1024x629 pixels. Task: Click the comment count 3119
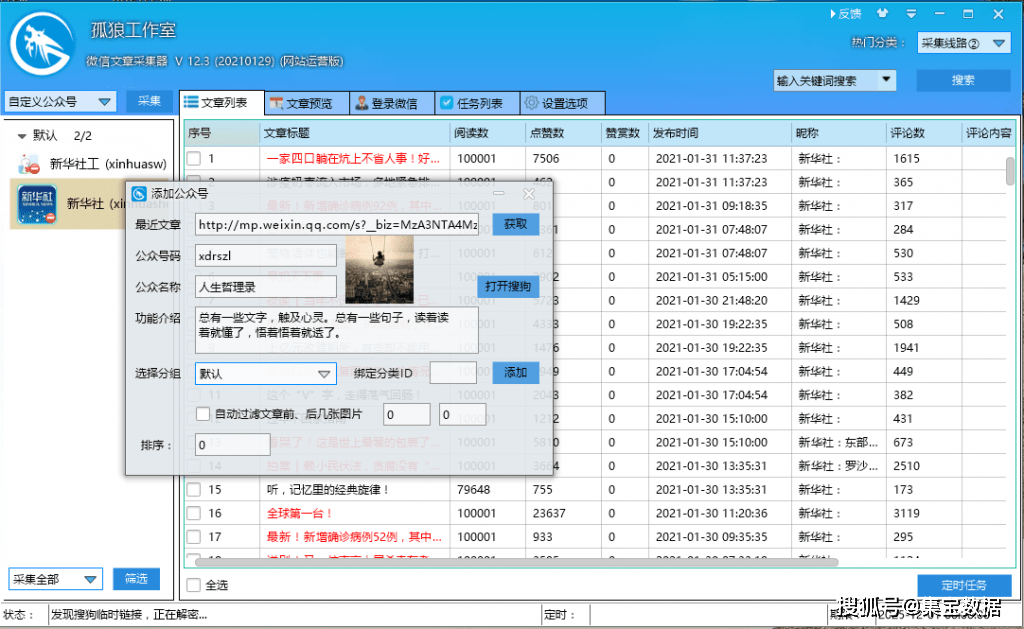click(x=906, y=513)
